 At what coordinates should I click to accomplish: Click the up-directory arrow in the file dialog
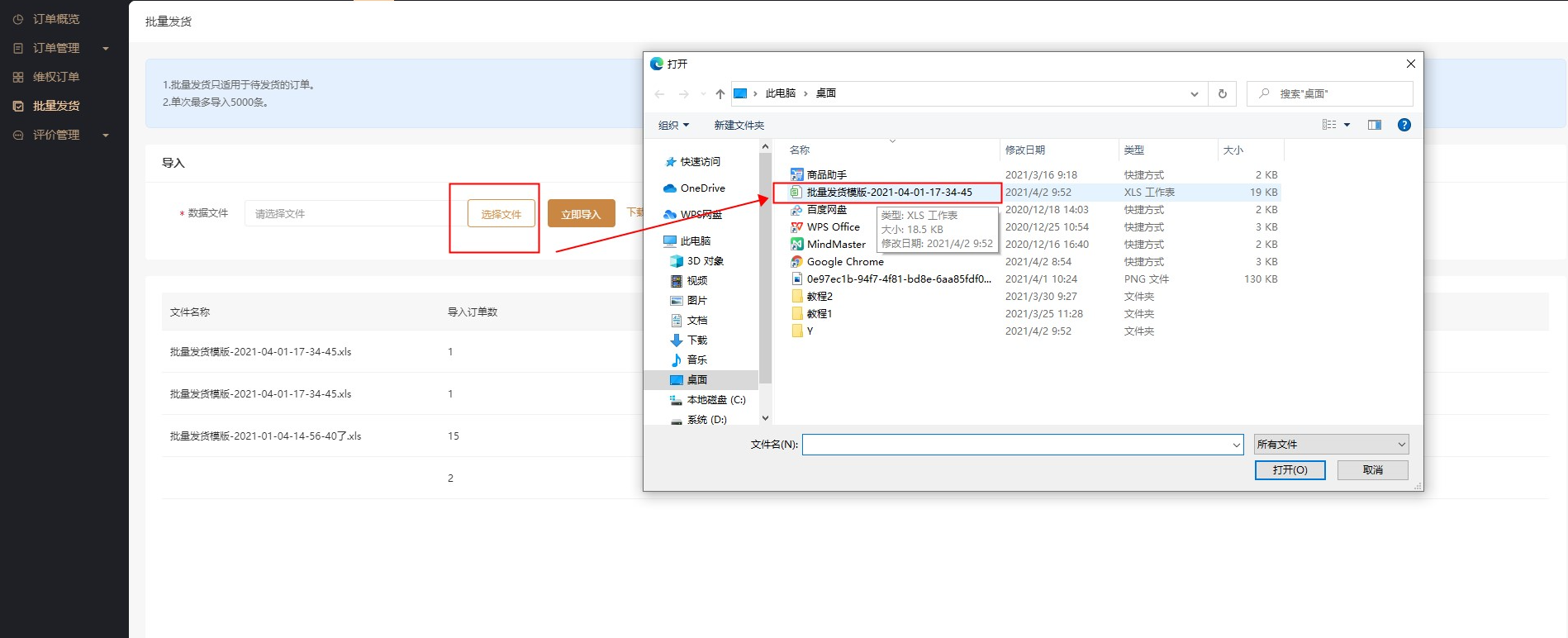point(720,94)
